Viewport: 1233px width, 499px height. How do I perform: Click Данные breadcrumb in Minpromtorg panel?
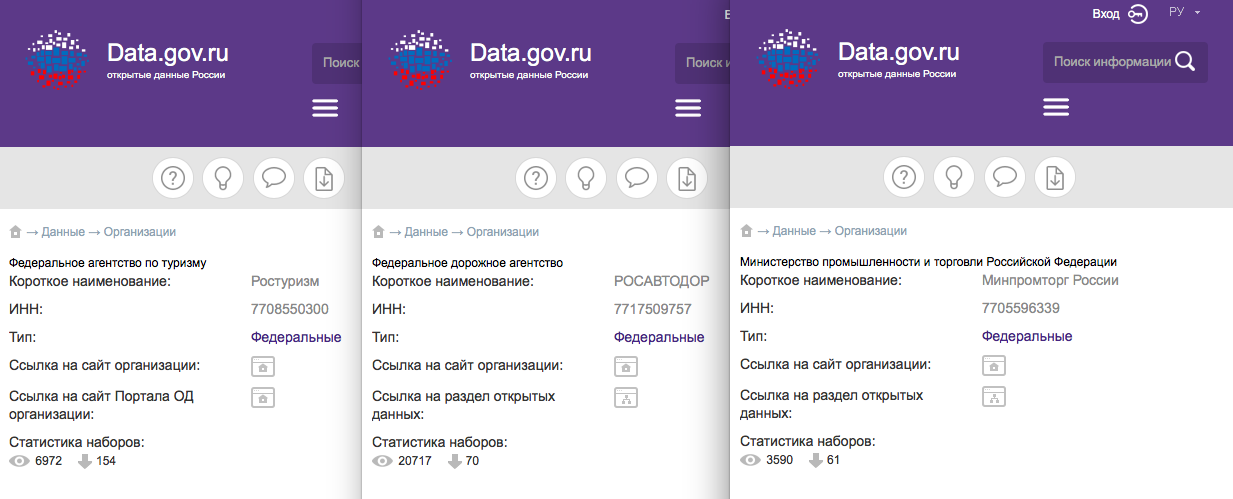point(794,231)
